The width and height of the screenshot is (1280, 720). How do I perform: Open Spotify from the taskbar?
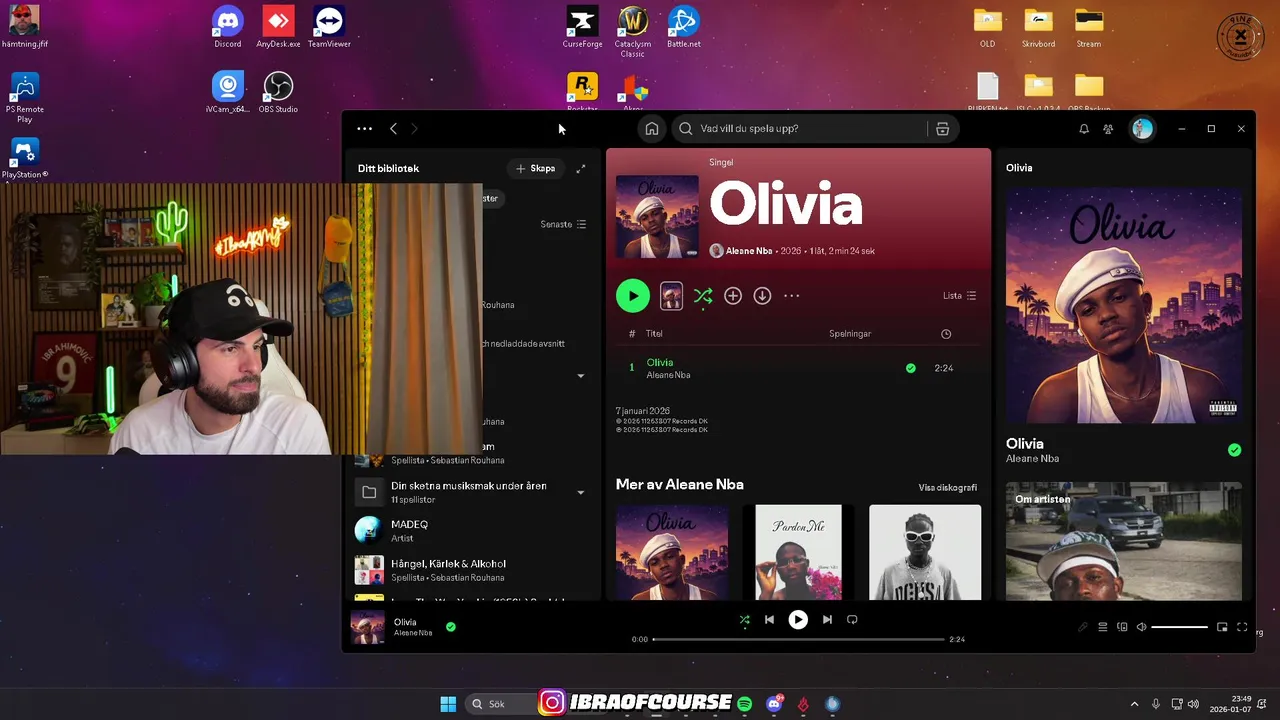click(x=745, y=704)
